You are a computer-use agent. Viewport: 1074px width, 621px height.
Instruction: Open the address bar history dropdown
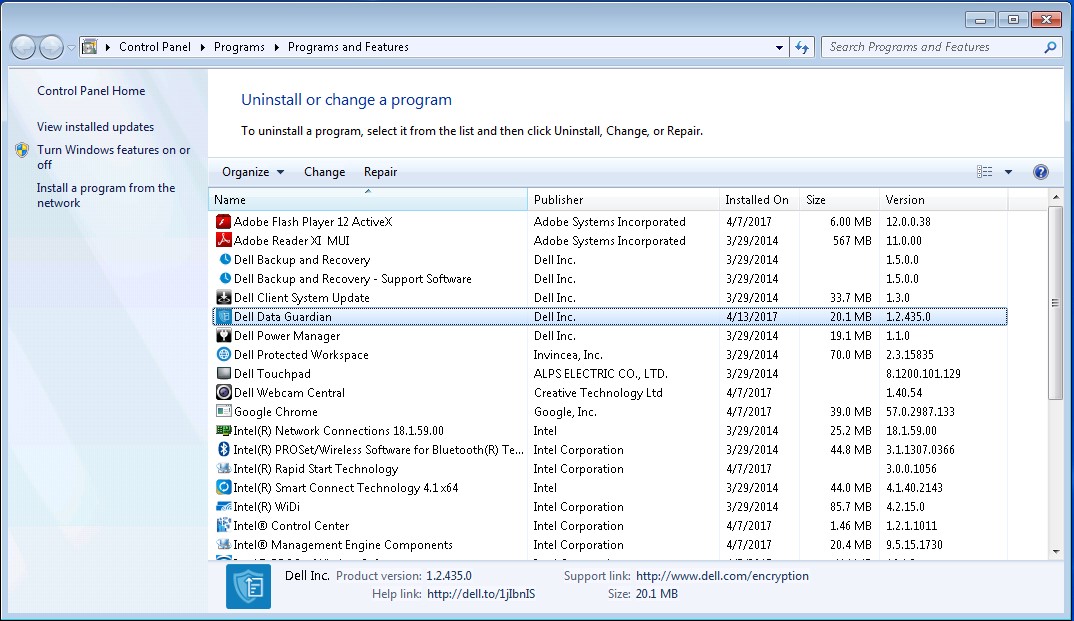point(778,46)
